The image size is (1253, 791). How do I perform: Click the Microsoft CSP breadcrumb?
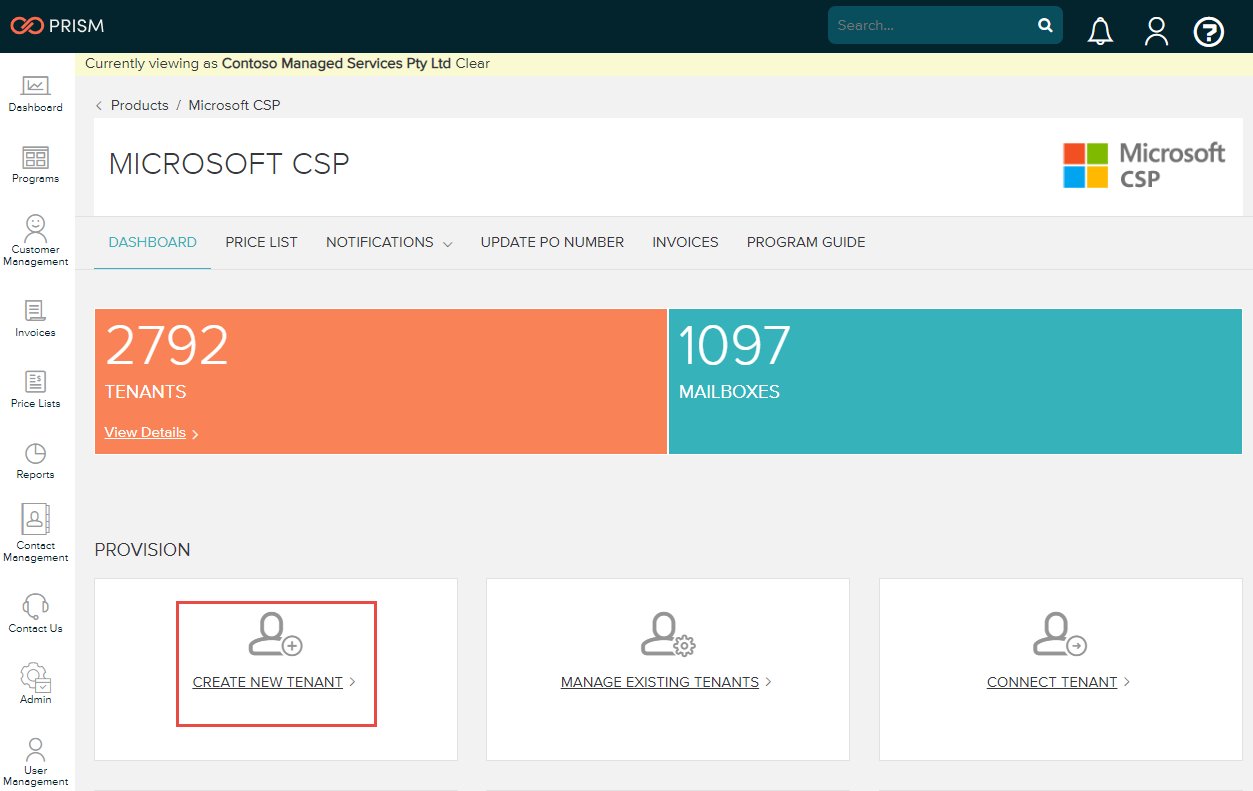[x=234, y=105]
